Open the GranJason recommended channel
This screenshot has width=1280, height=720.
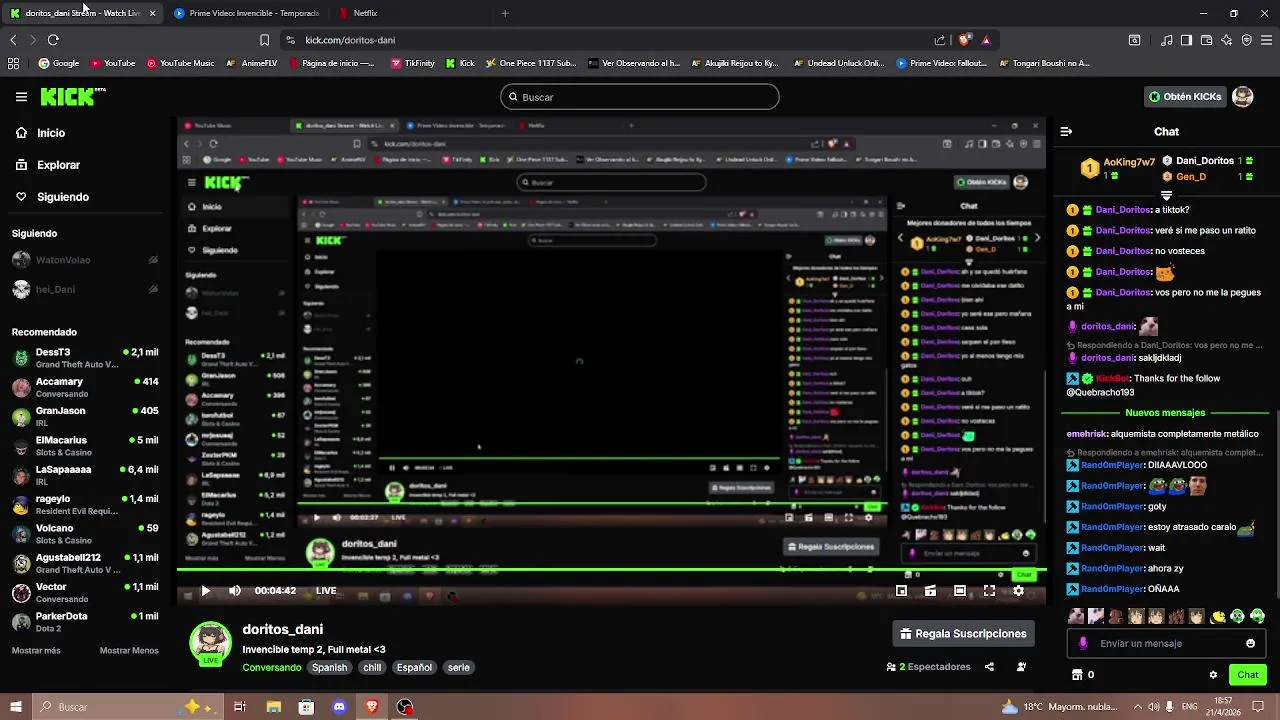coord(85,416)
